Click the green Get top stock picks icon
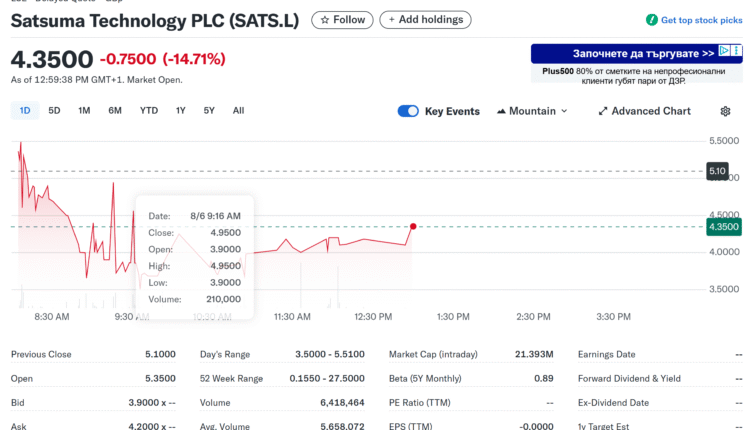 652,20
